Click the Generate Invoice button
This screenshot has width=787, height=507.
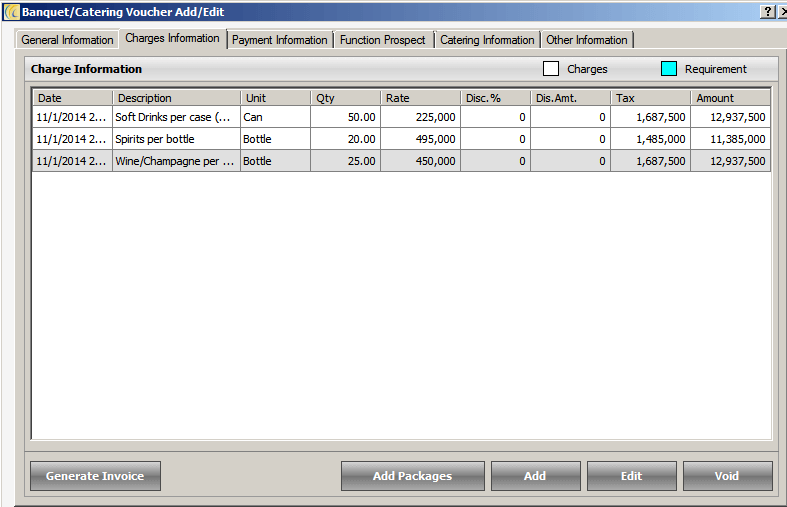point(95,476)
